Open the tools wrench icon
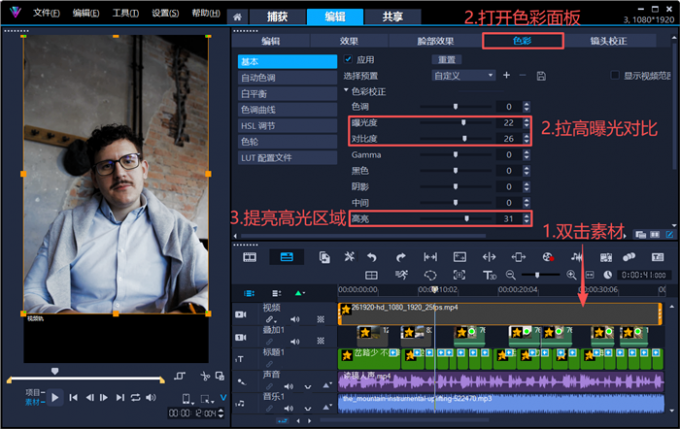Viewport: 680px width, 429px height. (349, 257)
